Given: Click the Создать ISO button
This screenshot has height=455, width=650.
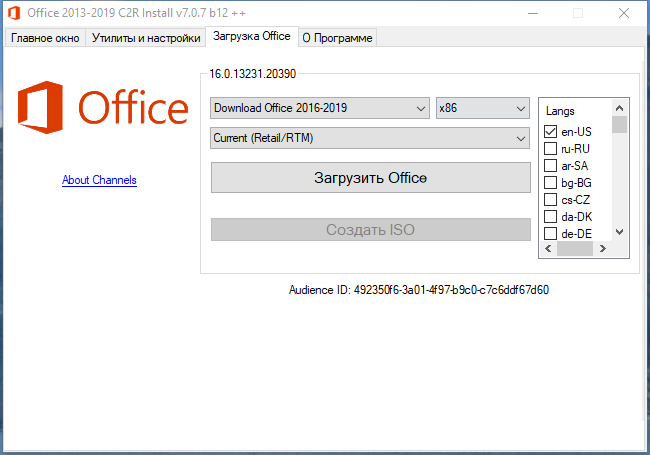Looking at the screenshot, I should pos(371,230).
